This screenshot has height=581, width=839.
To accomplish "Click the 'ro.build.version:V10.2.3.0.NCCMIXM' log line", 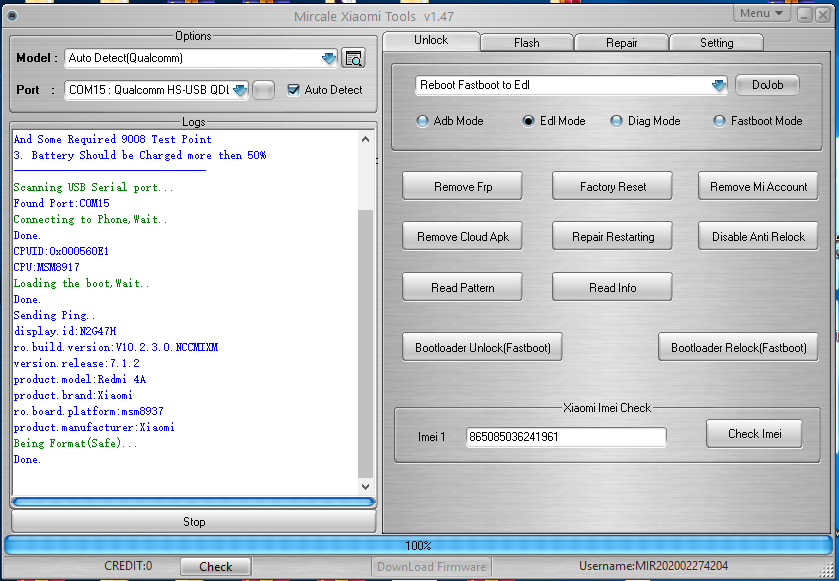I will pyautogui.click(x=116, y=347).
